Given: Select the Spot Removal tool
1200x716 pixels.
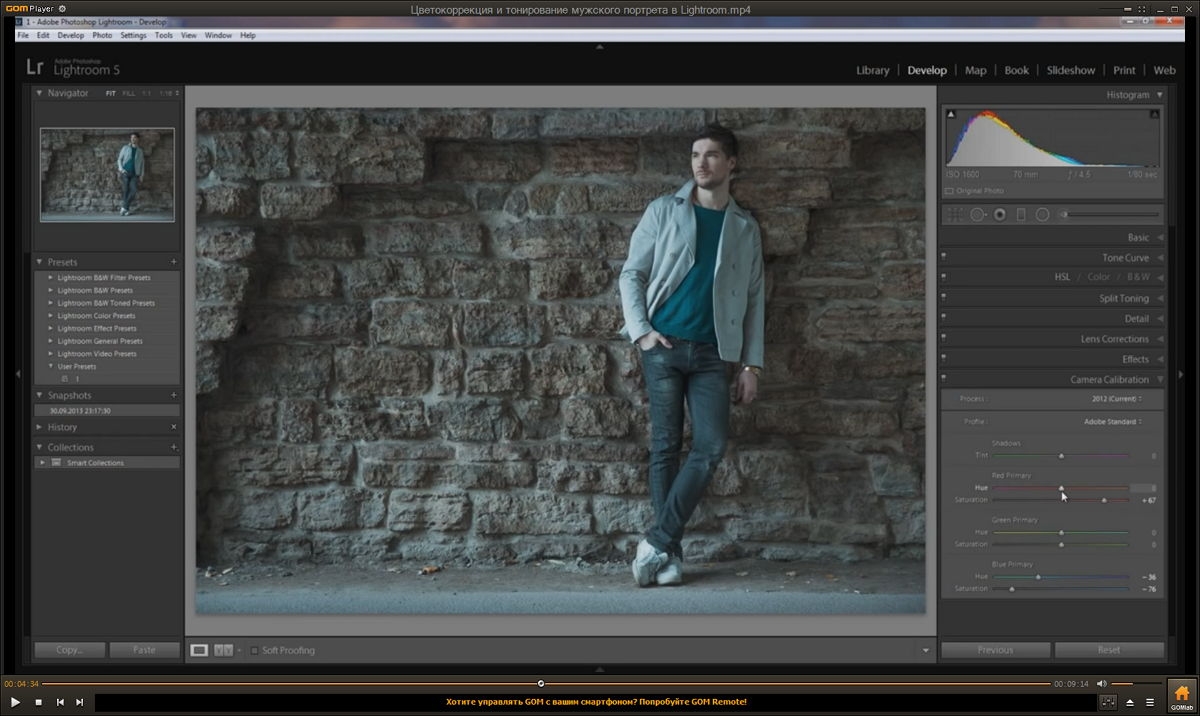Looking at the screenshot, I should coord(978,214).
